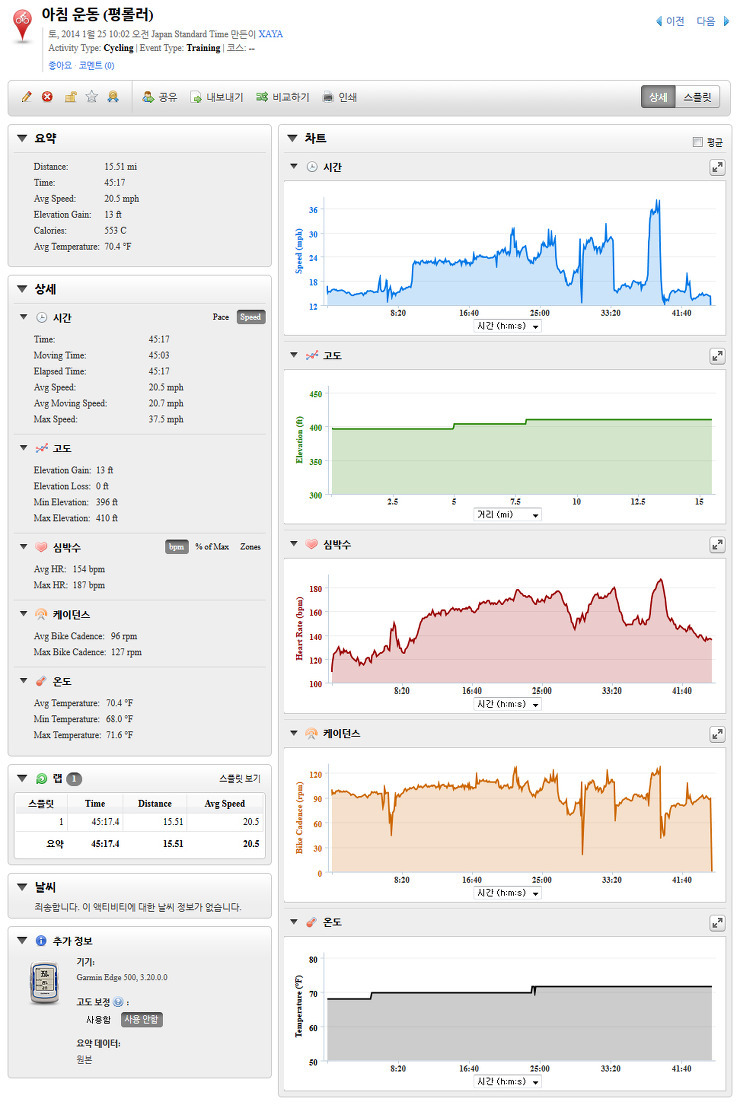Export the activity with 내보내기

click(x=216, y=97)
